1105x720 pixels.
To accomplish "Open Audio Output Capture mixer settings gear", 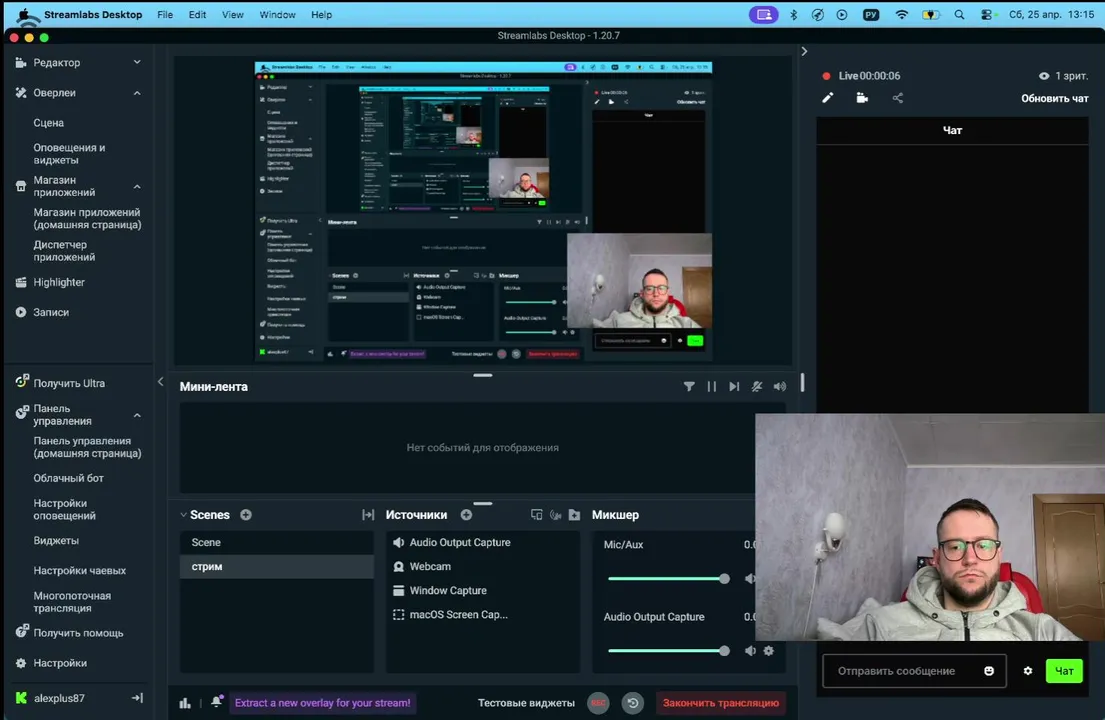I will [x=769, y=651].
